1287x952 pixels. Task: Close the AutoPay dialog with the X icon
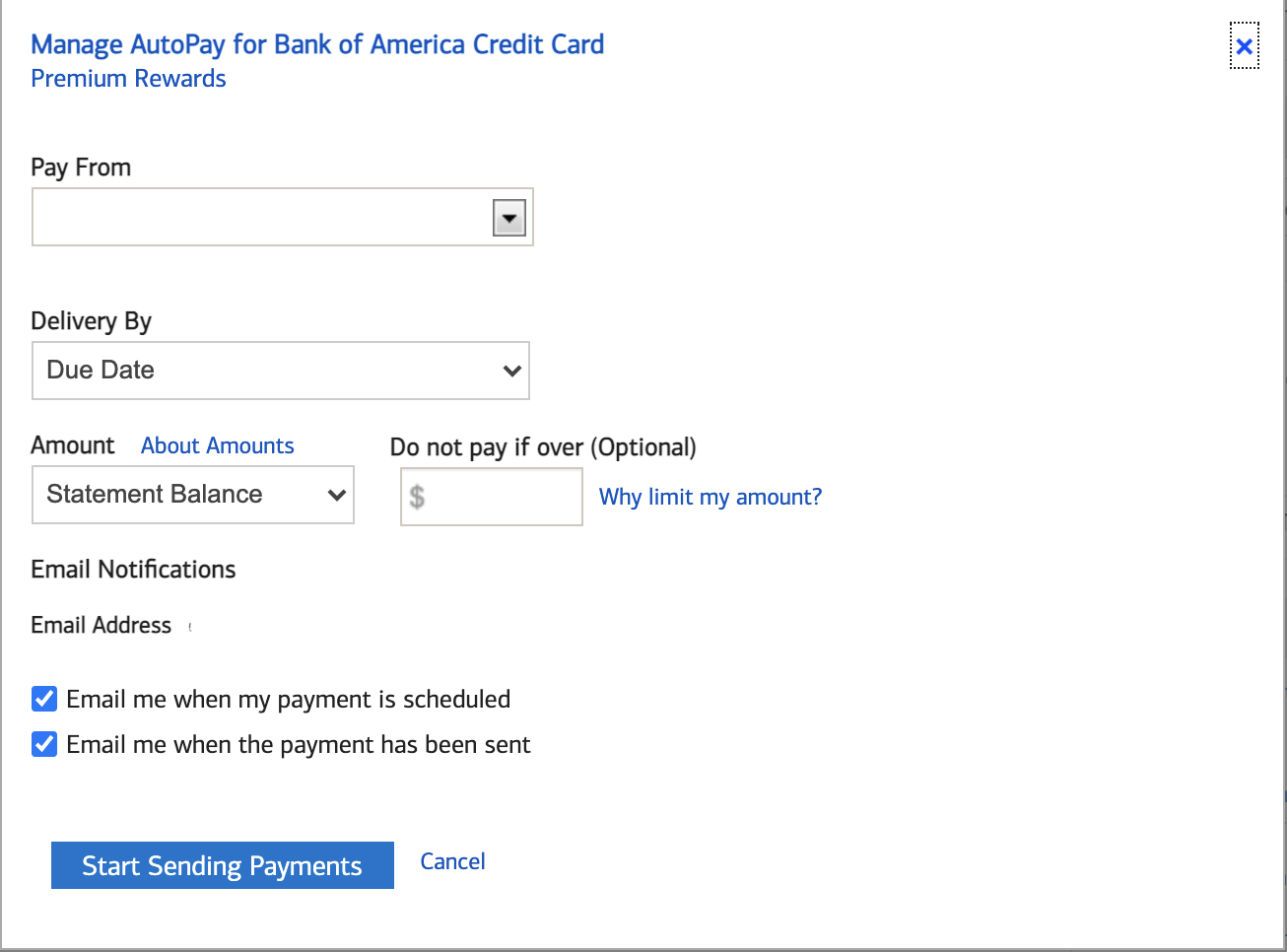[1244, 46]
